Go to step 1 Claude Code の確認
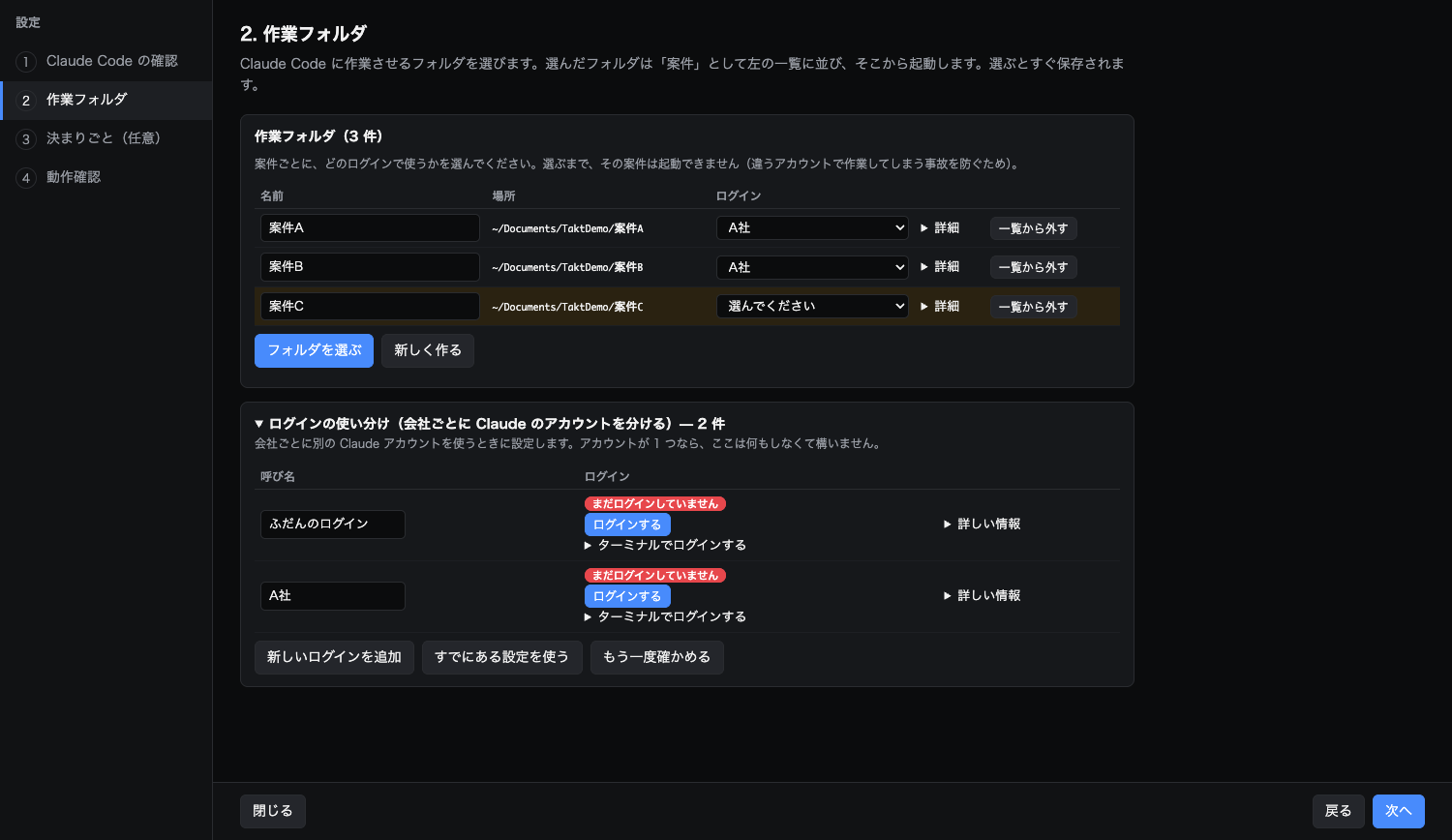 (106, 61)
